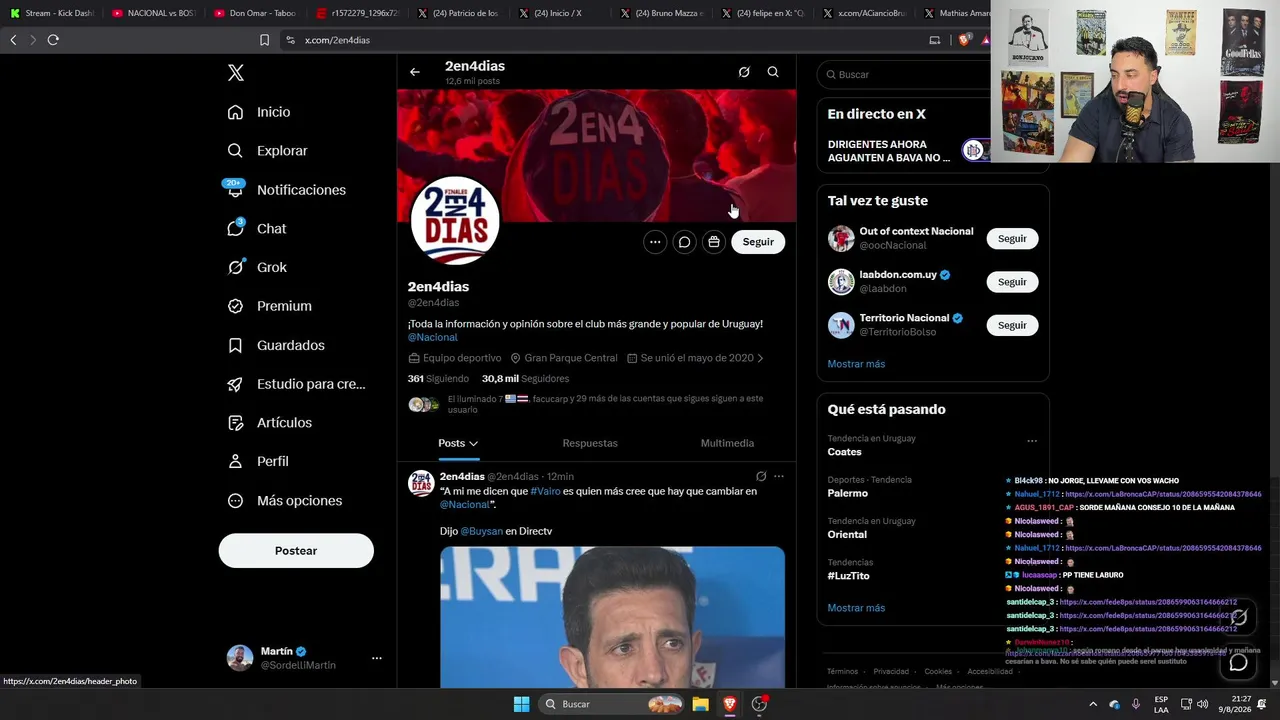
Task: Click the Brave Shields icon
Action: pos(964,40)
